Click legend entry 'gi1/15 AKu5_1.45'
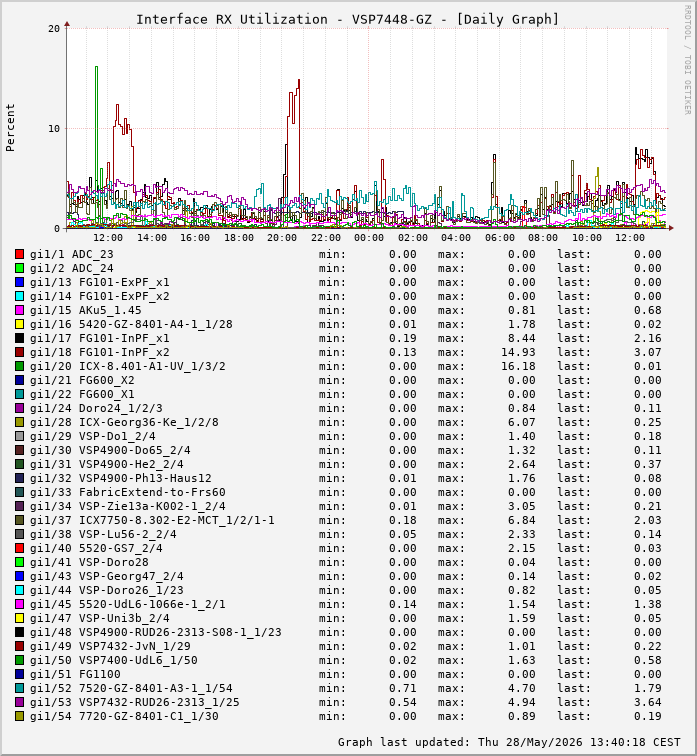 coord(86,310)
